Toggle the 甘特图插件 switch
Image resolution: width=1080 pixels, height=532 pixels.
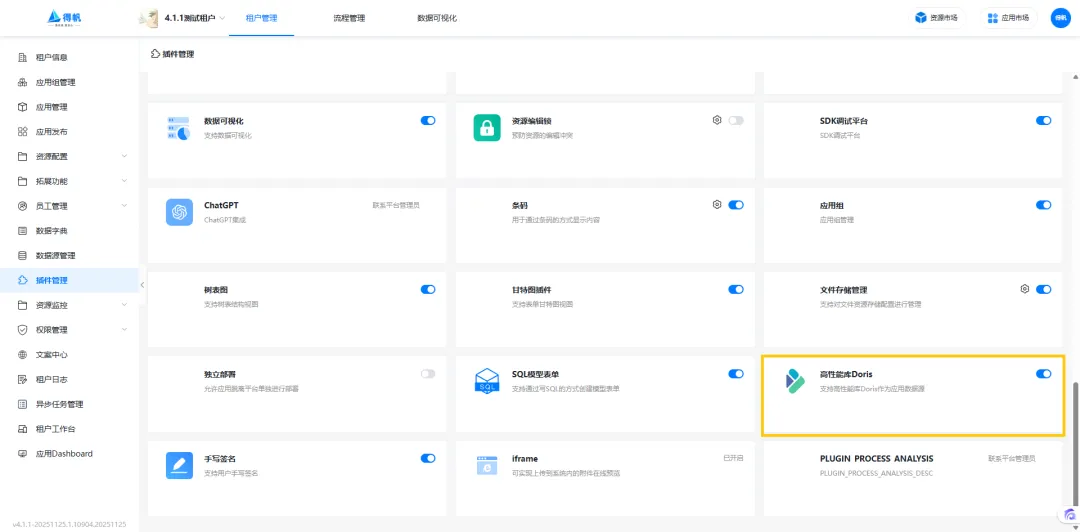pos(736,289)
